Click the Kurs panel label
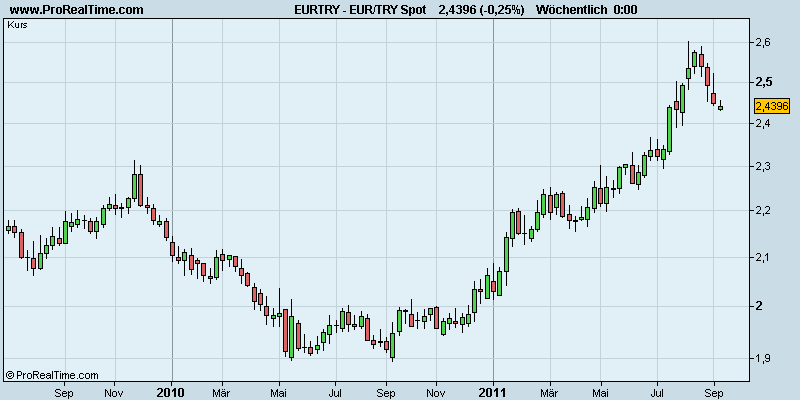The image size is (800, 400). tap(17, 24)
